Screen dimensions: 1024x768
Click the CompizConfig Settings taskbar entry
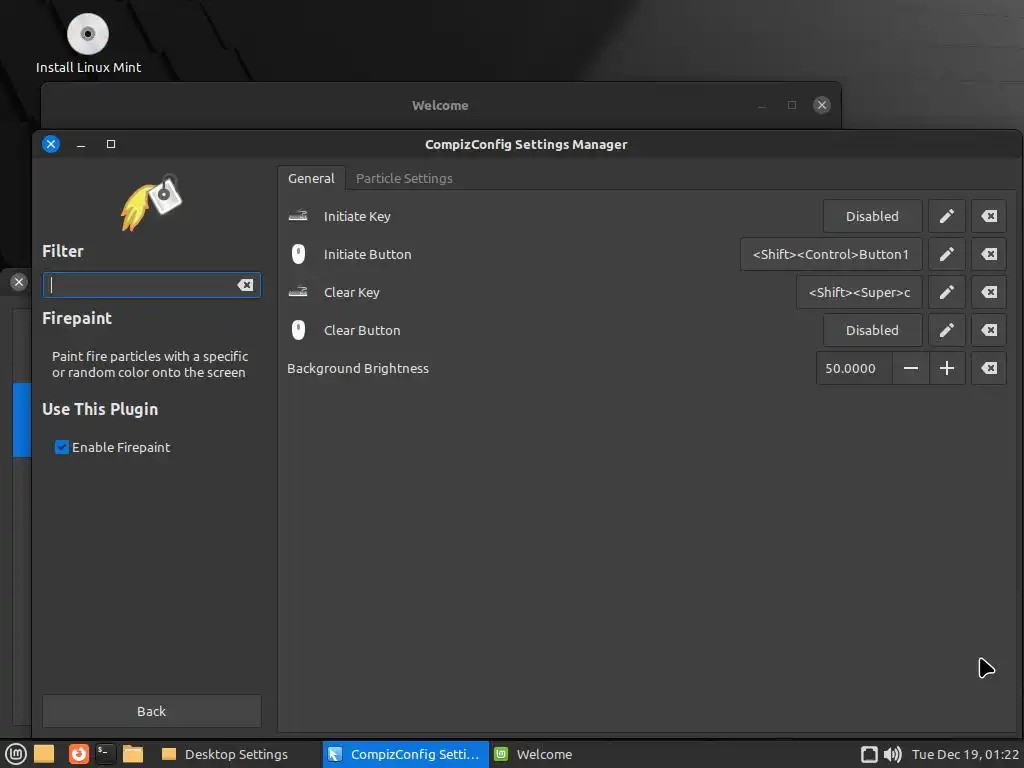click(406, 754)
